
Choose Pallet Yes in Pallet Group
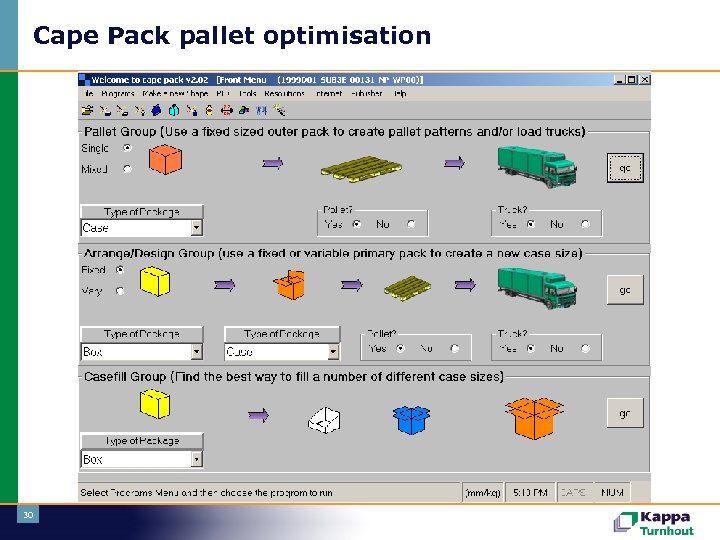[x=356, y=224]
